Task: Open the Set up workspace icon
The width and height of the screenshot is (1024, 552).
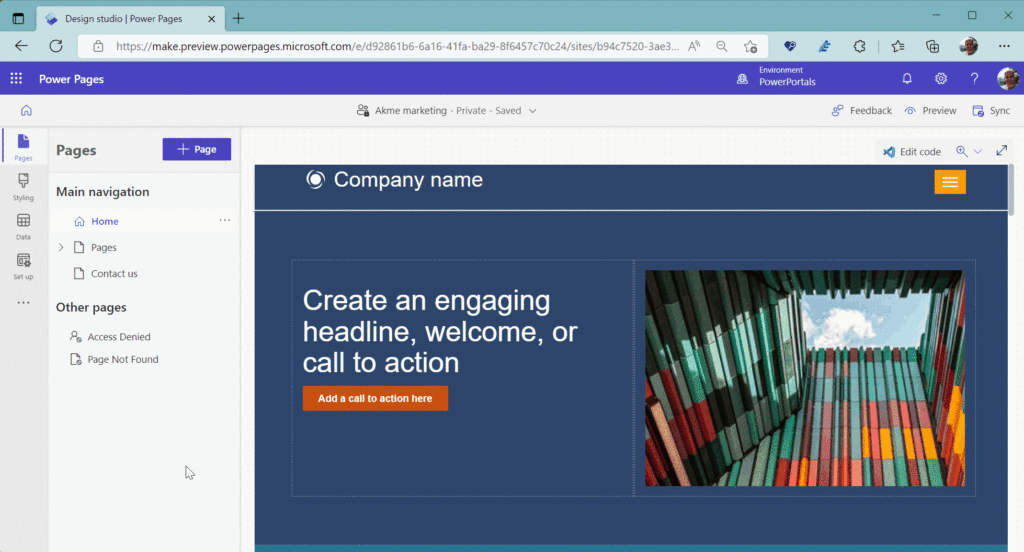Action: (x=23, y=265)
